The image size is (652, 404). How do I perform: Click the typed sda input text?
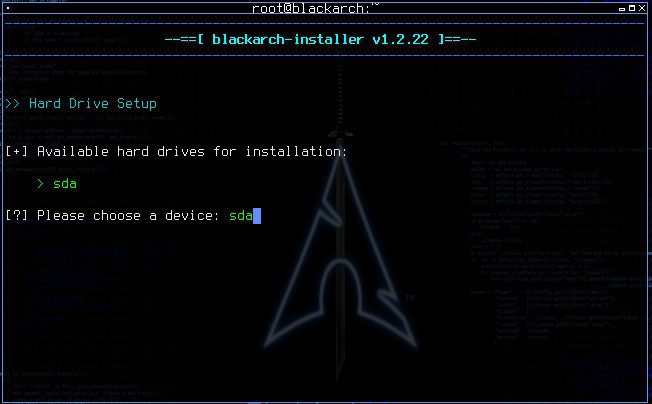241,215
